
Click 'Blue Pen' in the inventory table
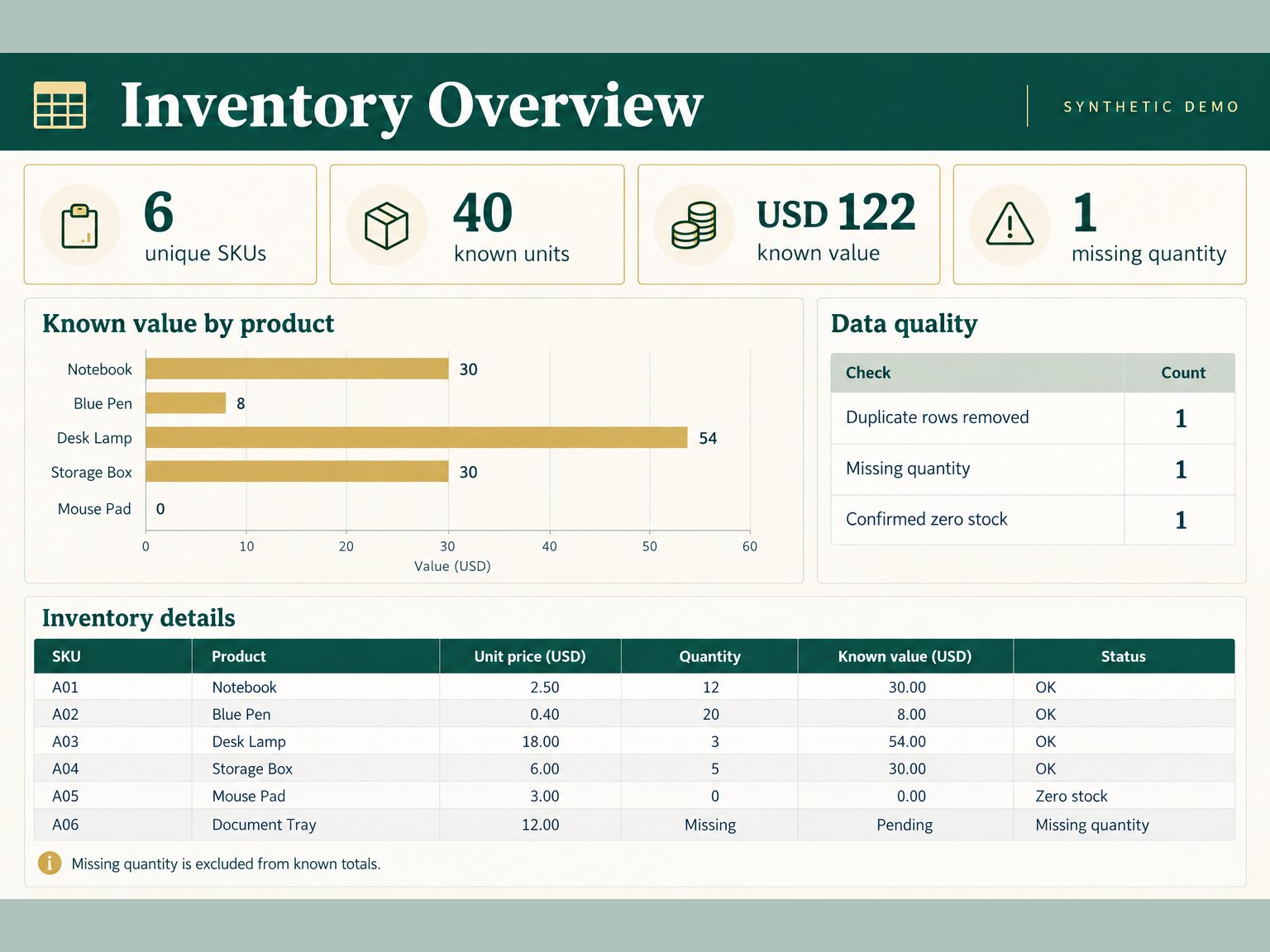(x=241, y=714)
